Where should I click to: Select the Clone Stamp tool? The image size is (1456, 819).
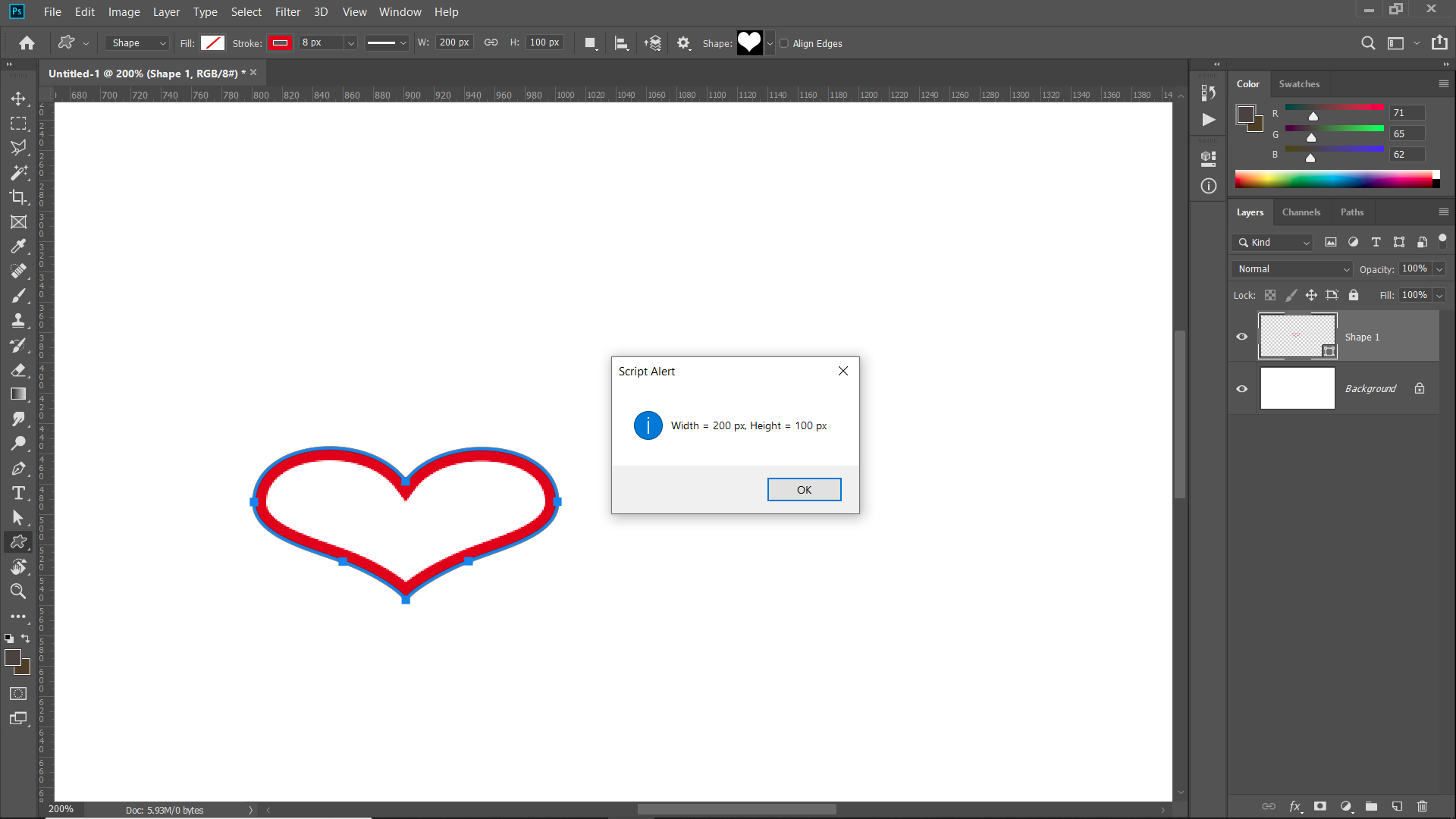pos(18,320)
